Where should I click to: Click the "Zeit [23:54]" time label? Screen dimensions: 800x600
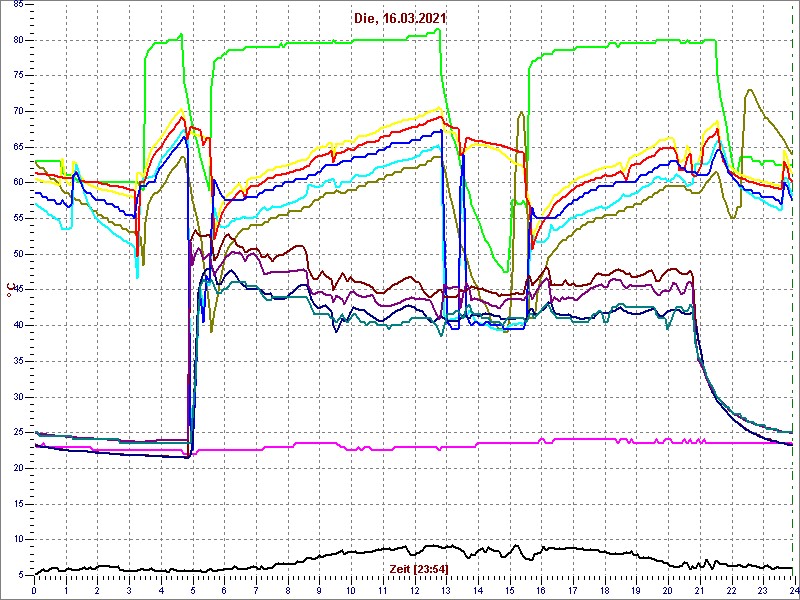click(419, 568)
